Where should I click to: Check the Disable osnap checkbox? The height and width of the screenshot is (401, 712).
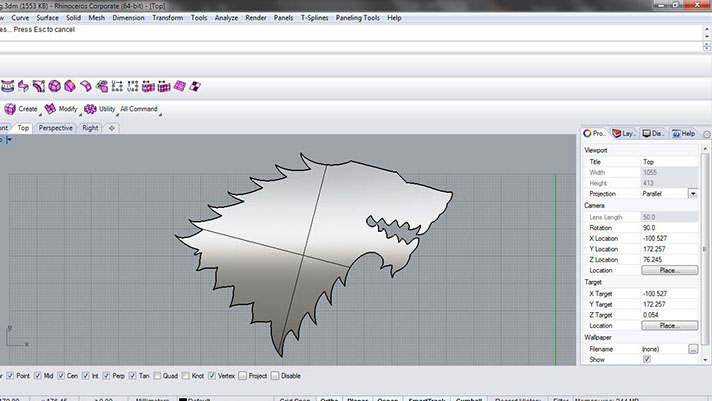(275, 376)
